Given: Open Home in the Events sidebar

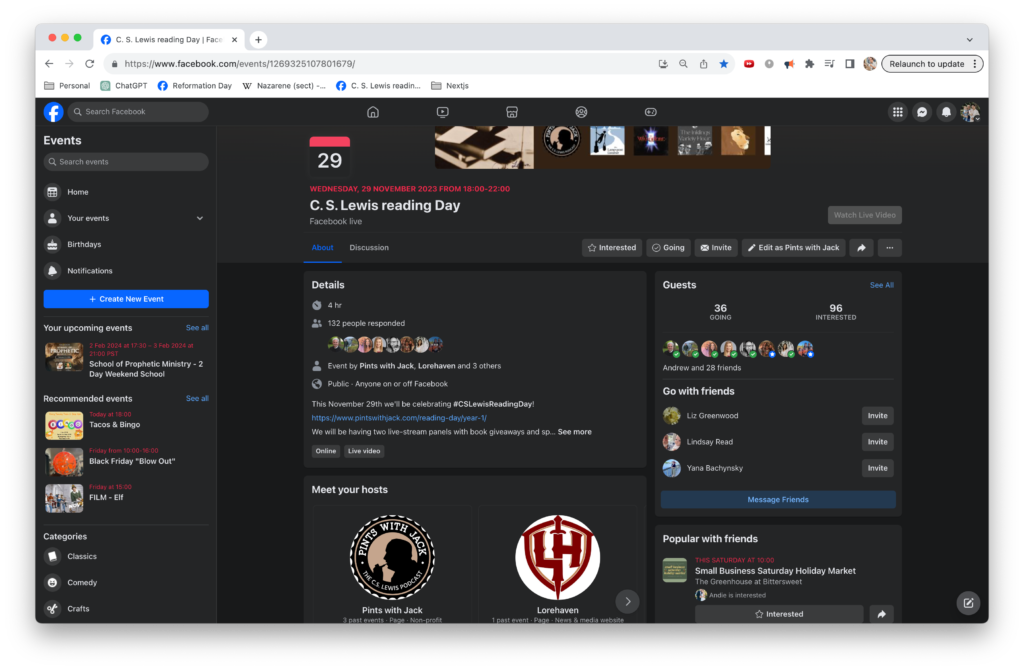Looking at the screenshot, I should [126, 192].
